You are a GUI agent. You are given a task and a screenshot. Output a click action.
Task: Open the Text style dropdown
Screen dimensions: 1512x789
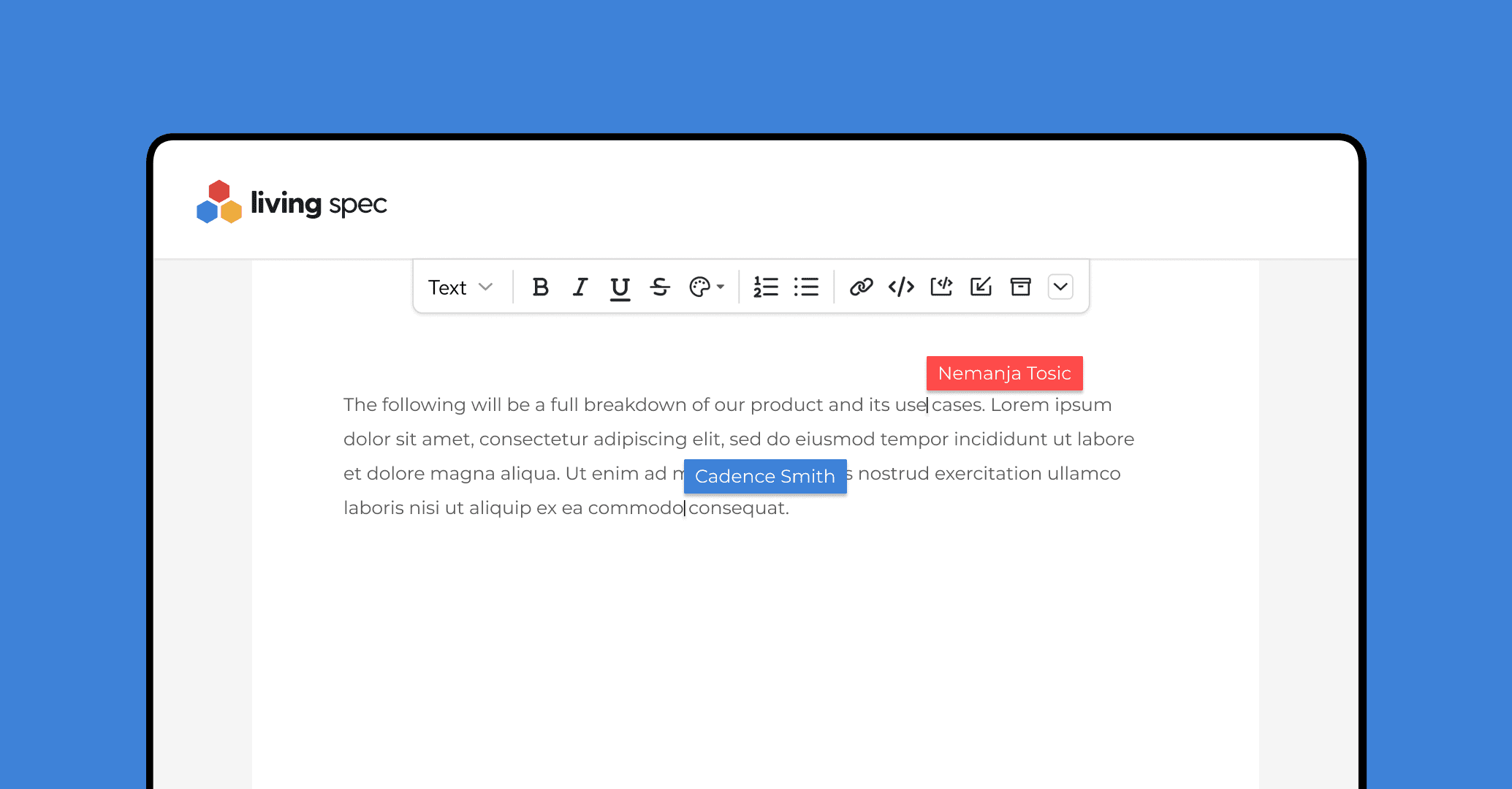click(460, 287)
